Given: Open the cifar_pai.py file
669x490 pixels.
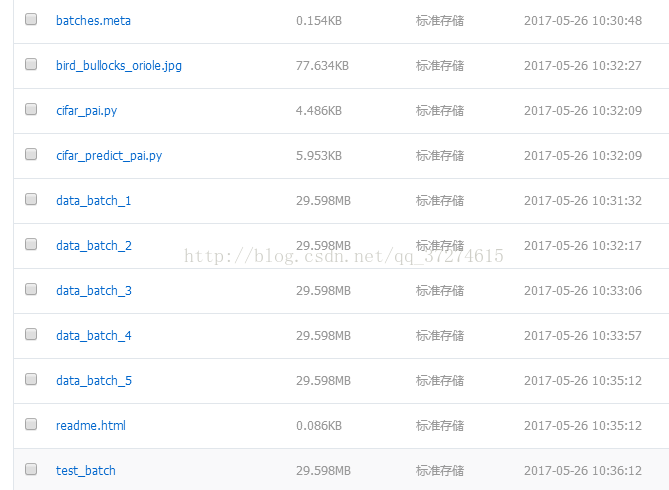Looking at the screenshot, I should coord(87,111).
